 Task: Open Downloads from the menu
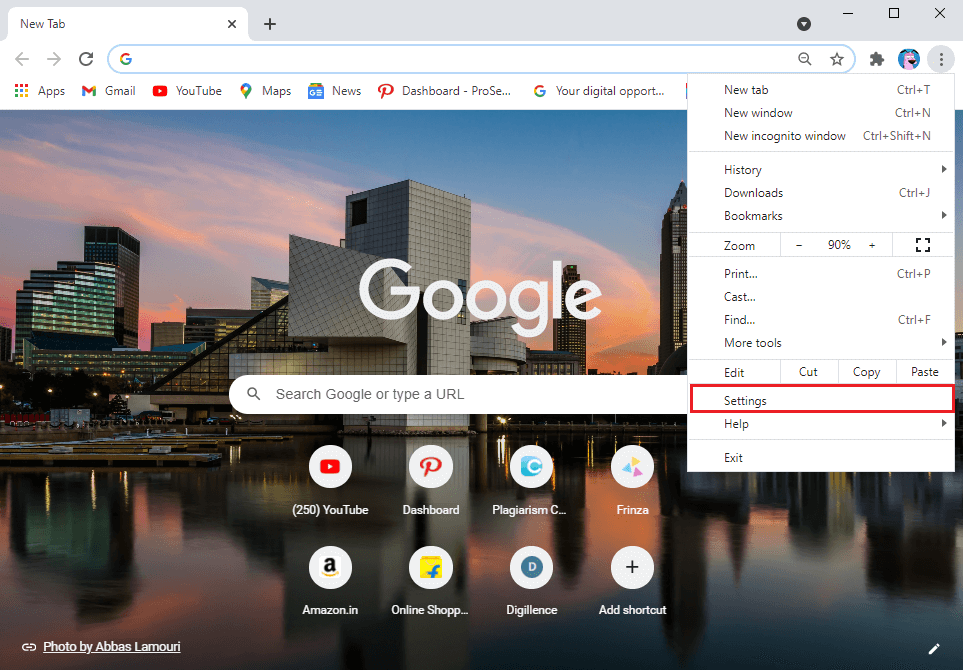(x=754, y=193)
